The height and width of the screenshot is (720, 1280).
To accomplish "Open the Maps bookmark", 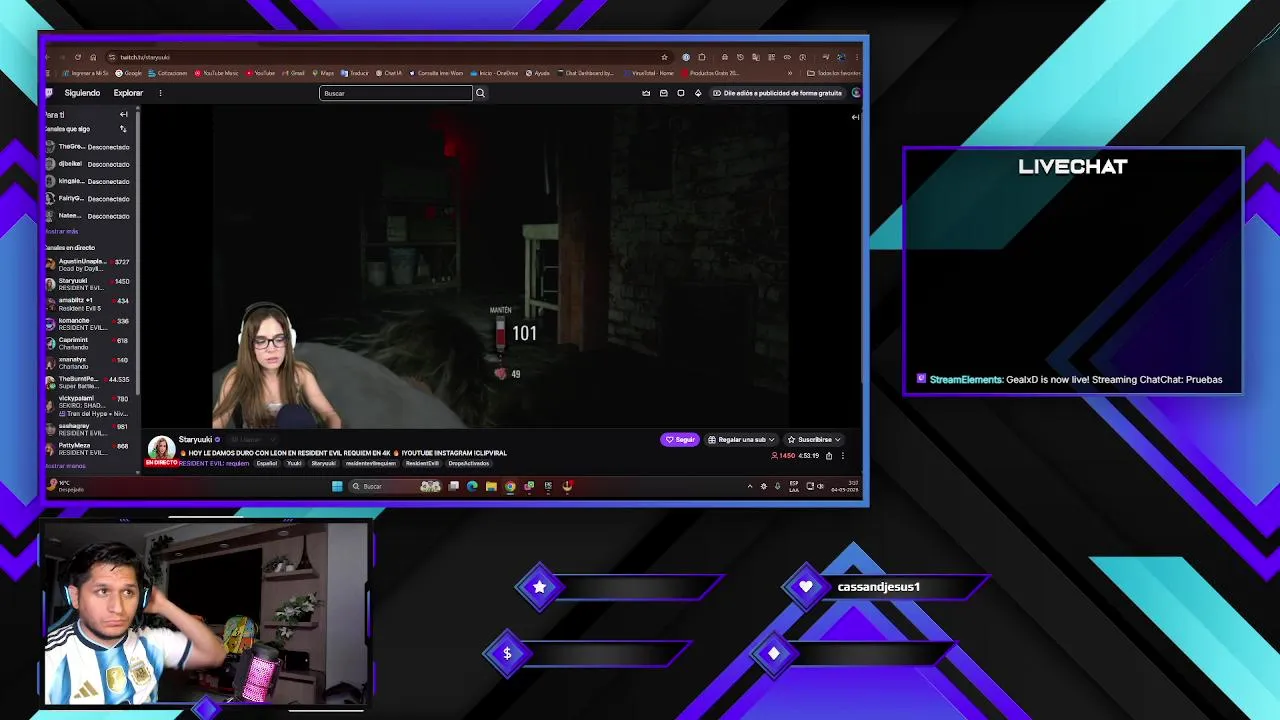I will tap(323, 73).
